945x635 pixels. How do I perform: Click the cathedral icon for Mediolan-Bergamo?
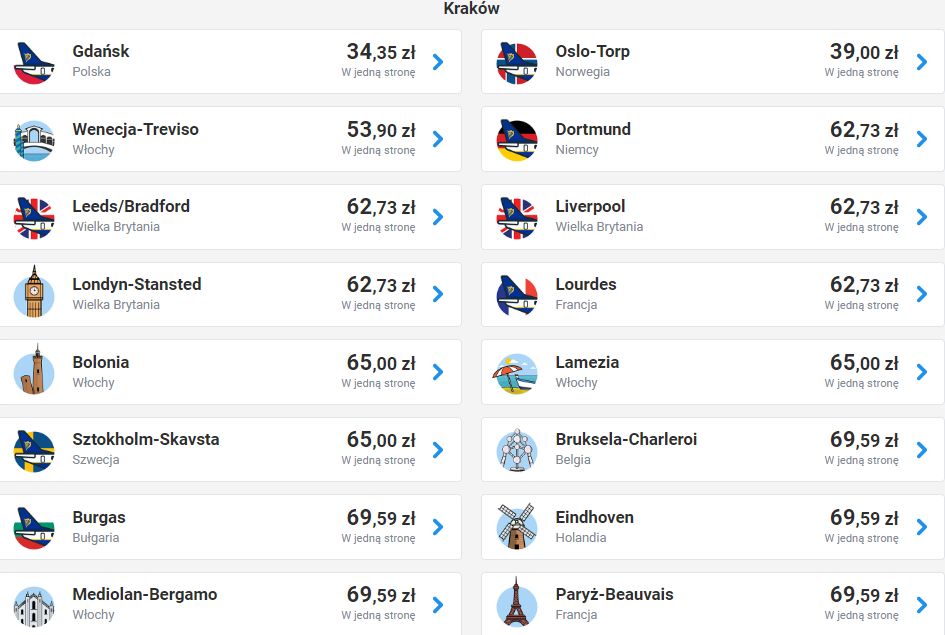(34, 604)
